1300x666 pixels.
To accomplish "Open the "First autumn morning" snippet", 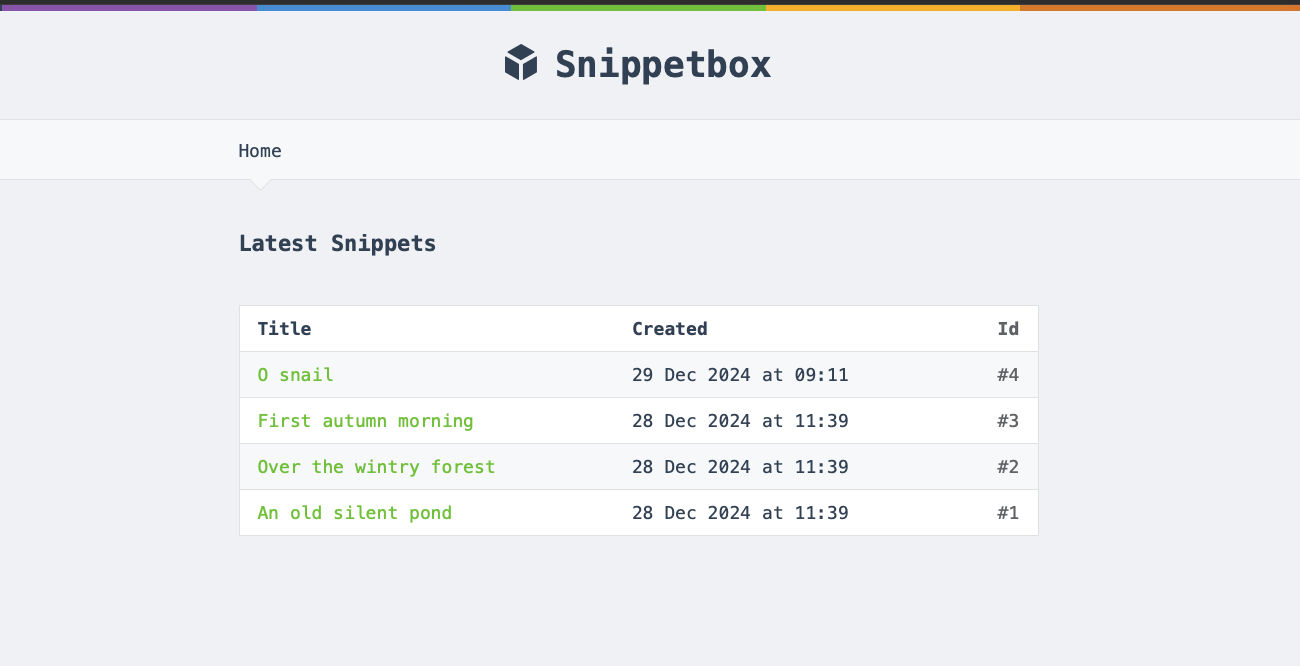I will (x=365, y=421).
